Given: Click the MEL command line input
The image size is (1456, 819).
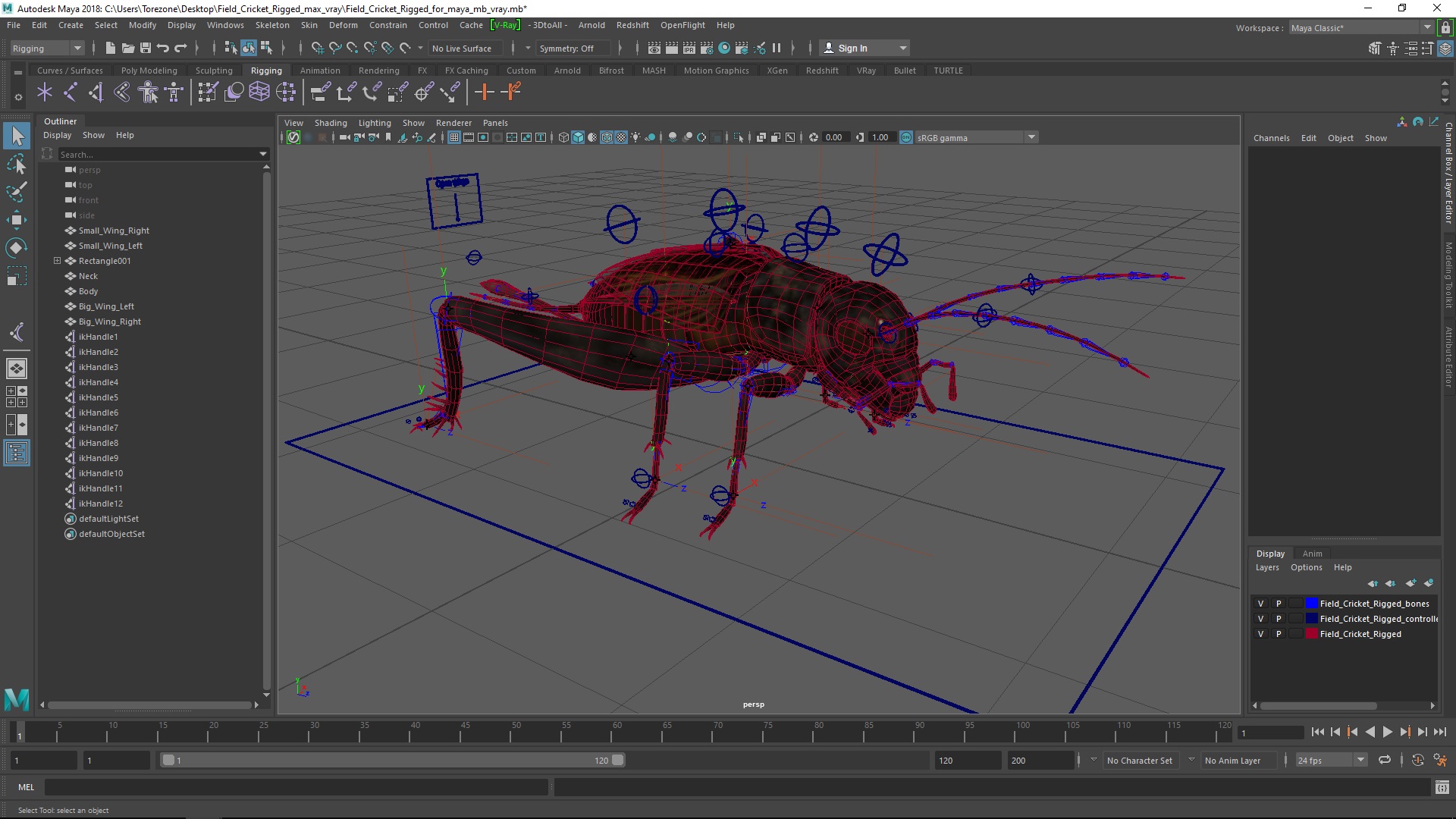Looking at the screenshot, I should 296,787.
